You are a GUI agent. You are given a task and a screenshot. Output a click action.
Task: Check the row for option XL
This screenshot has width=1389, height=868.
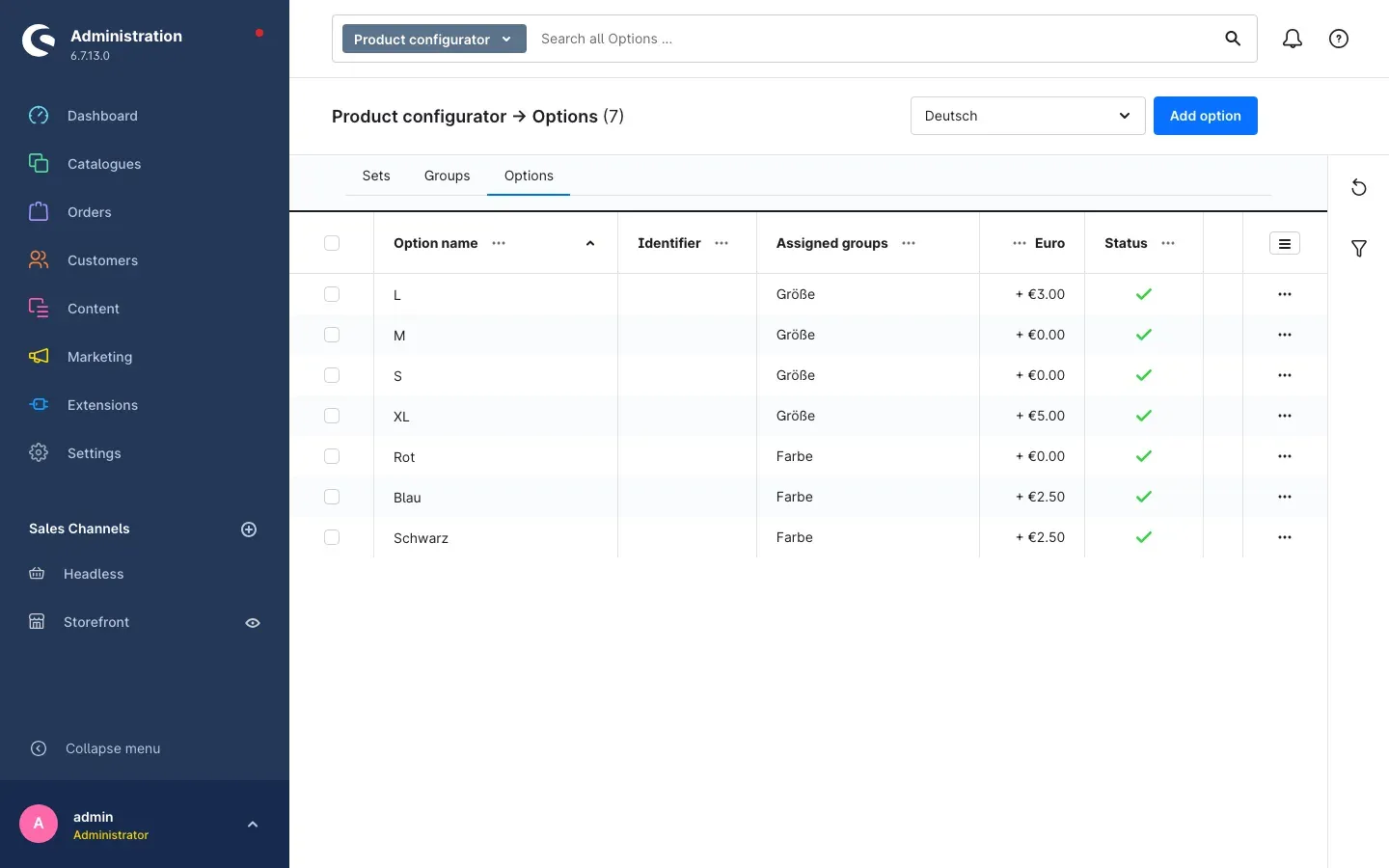[x=332, y=416]
